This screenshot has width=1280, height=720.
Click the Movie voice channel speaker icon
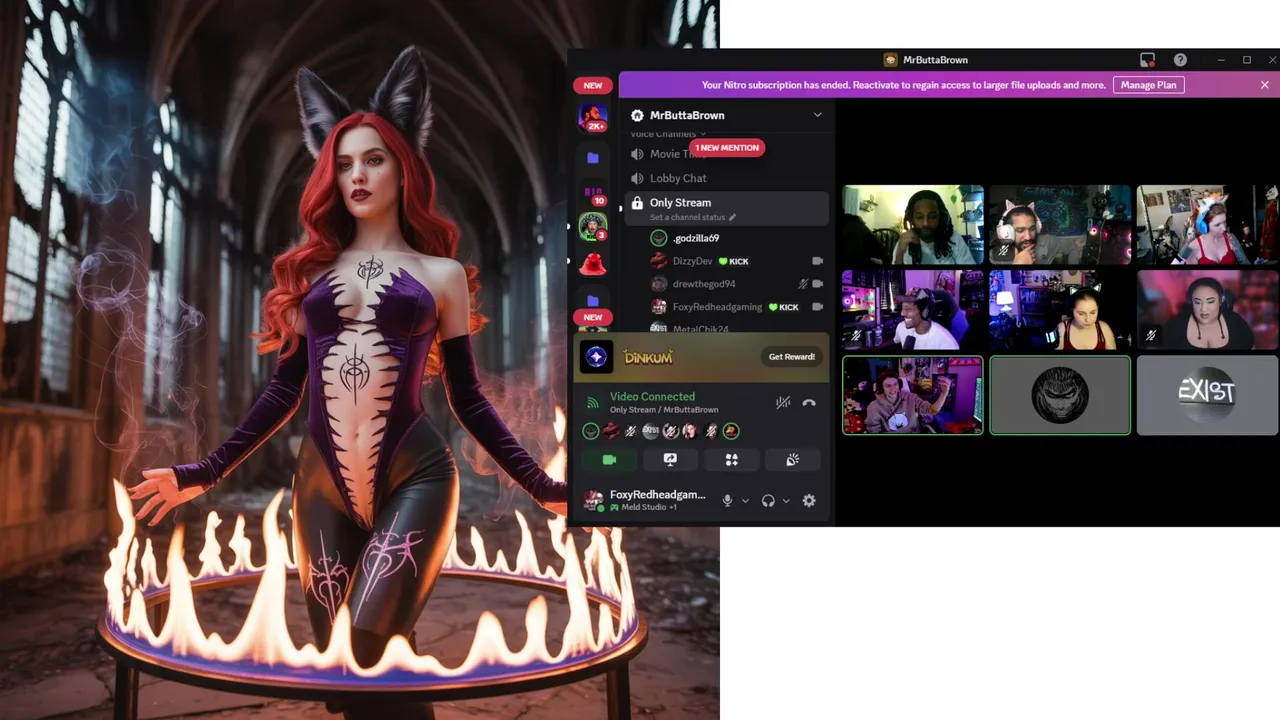click(637, 154)
